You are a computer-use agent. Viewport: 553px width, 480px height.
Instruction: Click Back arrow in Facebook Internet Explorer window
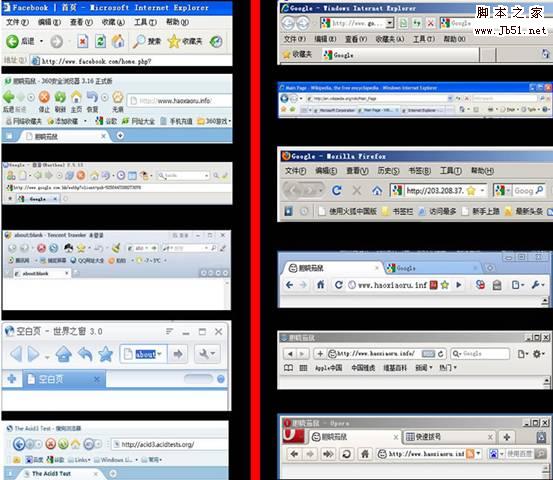click(x=12, y=42)
